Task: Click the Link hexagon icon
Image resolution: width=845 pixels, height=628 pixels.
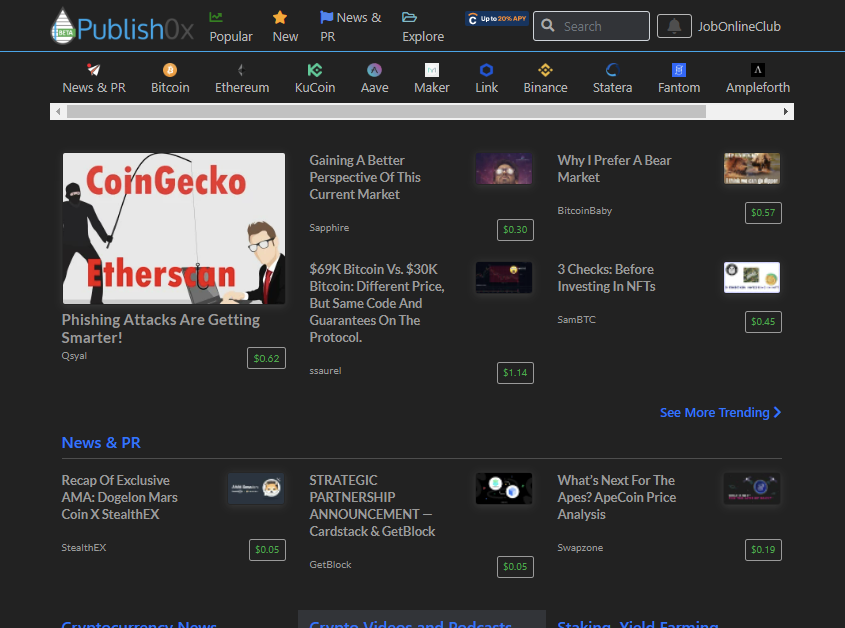Action: click(486, 70)
